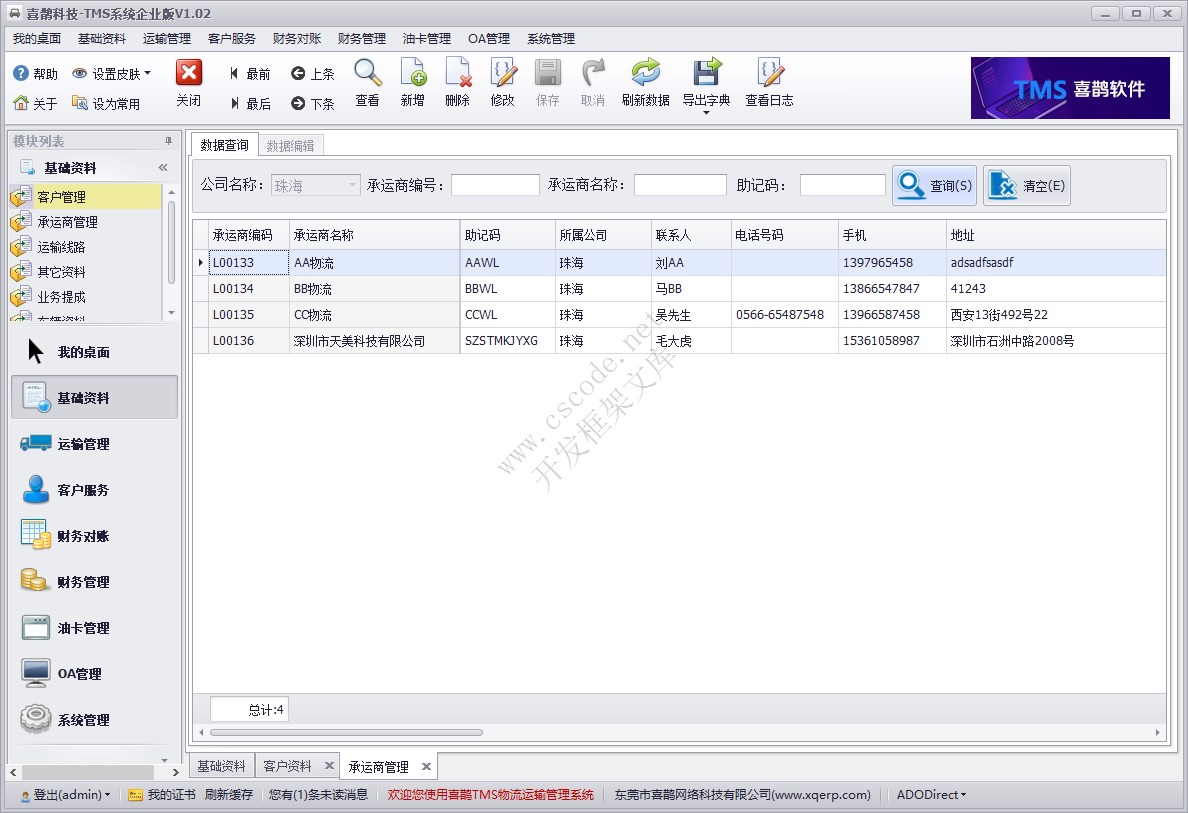This screenshot has height=813, width=1188.
Task: Click the 删除 delete record icon
Action: click(458, 73)
